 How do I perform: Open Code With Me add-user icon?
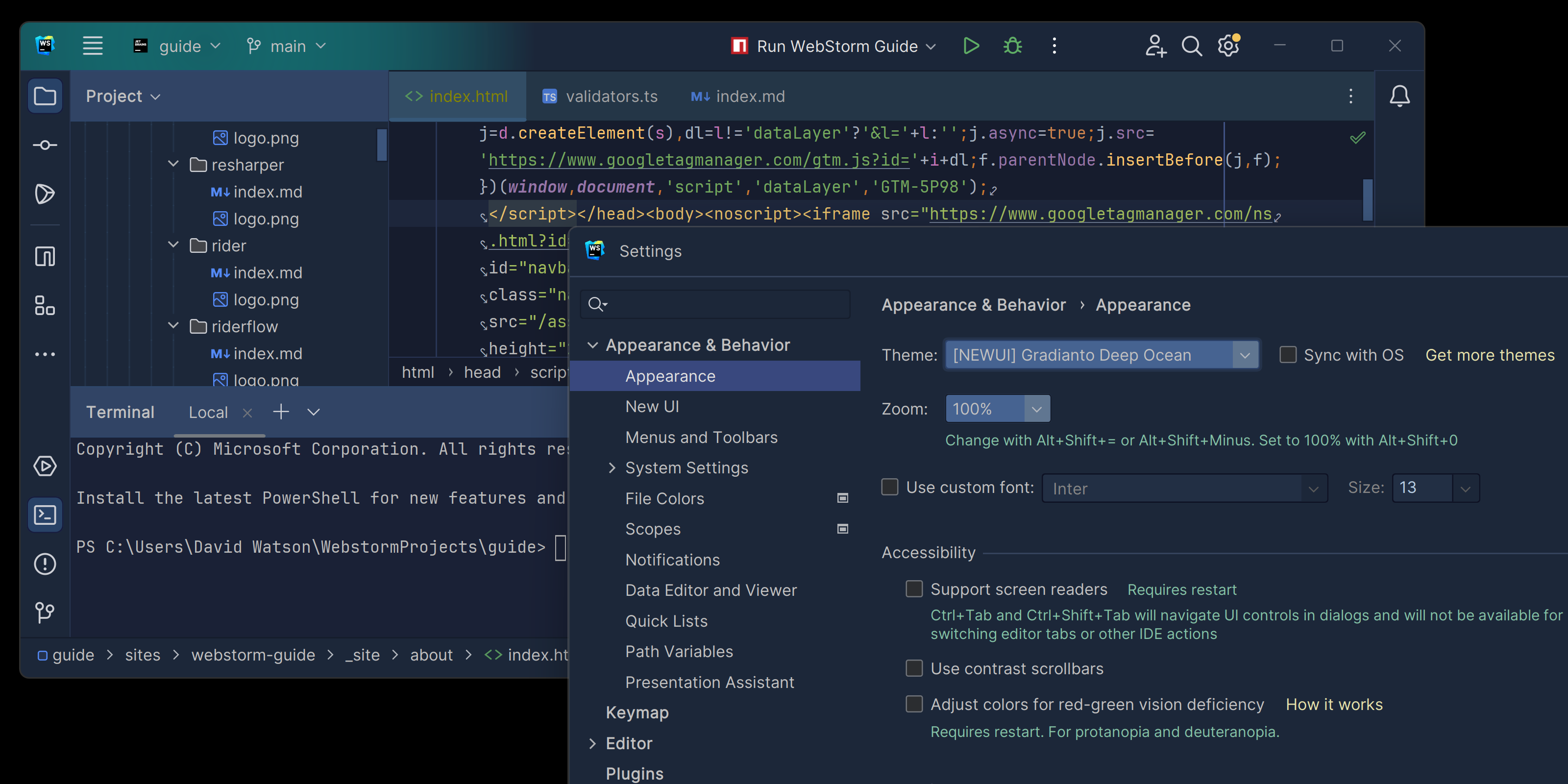(1155, 46)
